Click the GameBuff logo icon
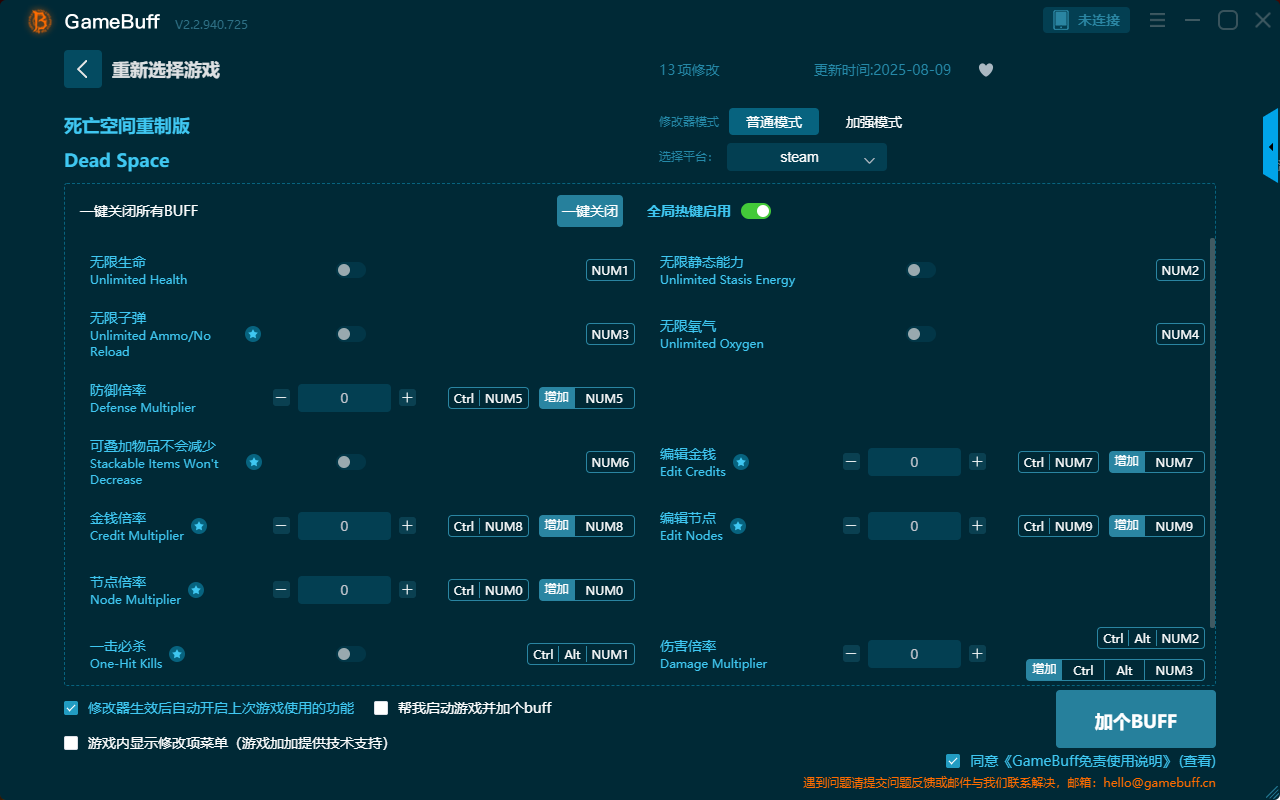The height and width of the screenshot is (800, 1280). click(40, 21)
